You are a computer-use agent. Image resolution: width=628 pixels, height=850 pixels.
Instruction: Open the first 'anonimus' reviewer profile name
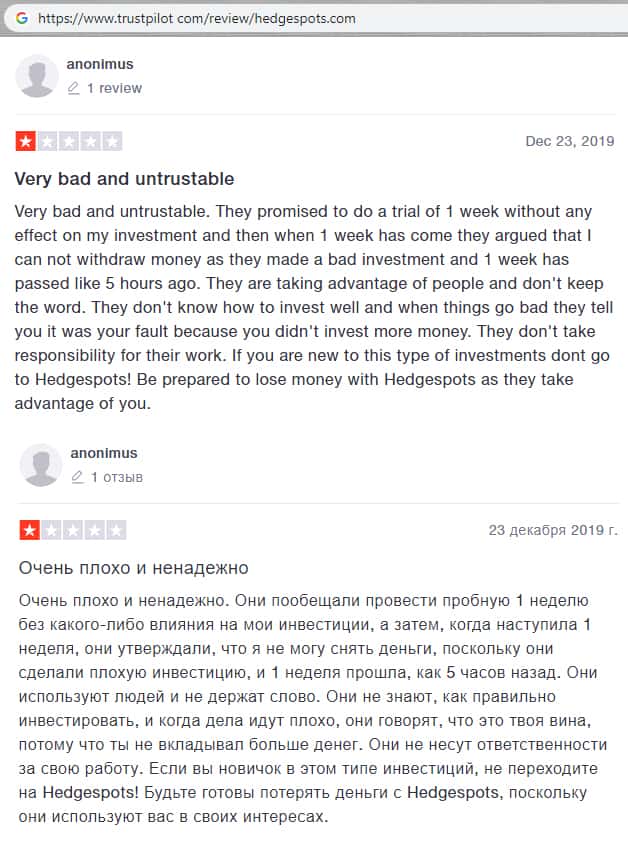click(x=100, y=64)
